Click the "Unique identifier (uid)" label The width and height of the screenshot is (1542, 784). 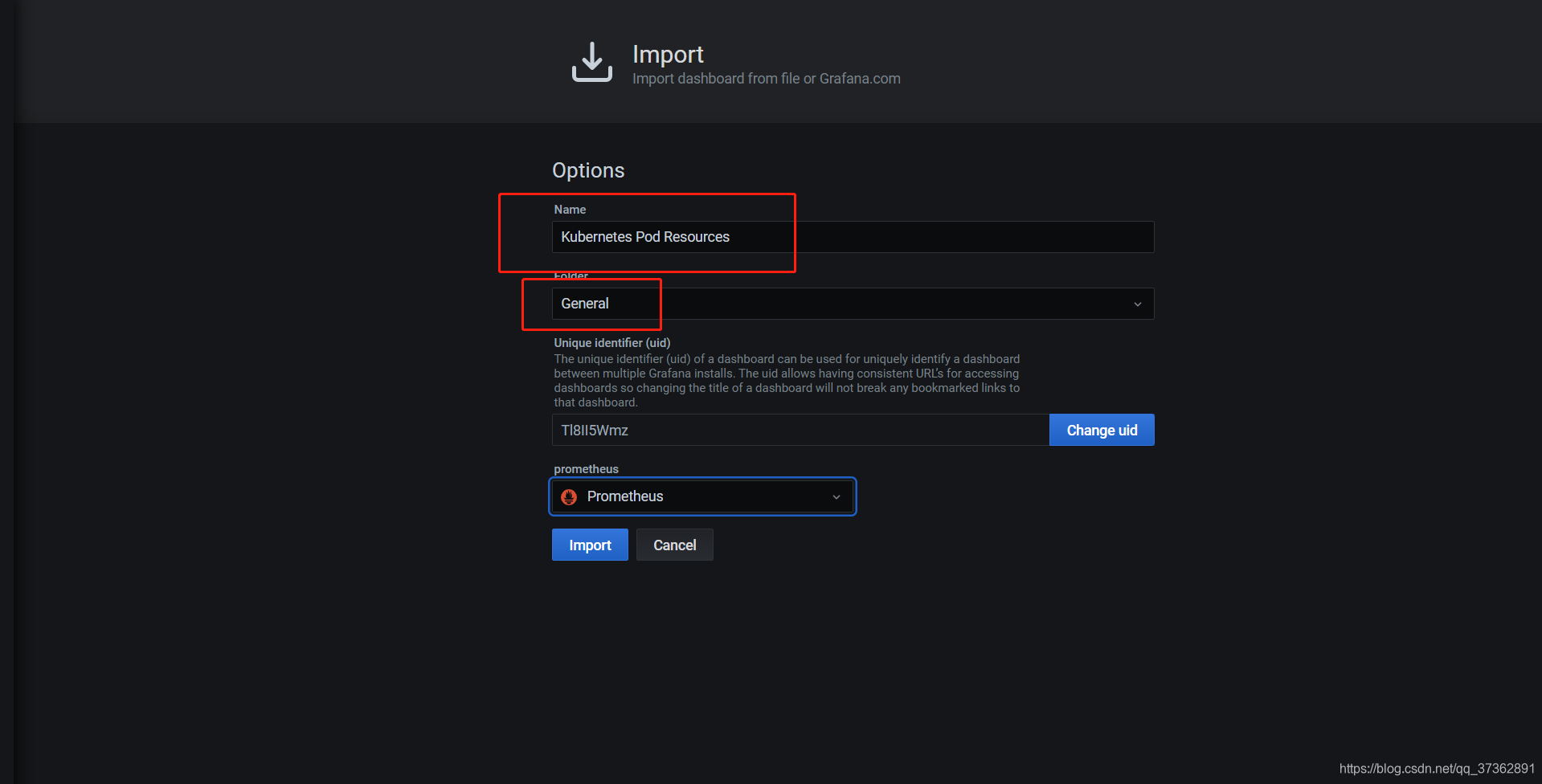point(612,343)
